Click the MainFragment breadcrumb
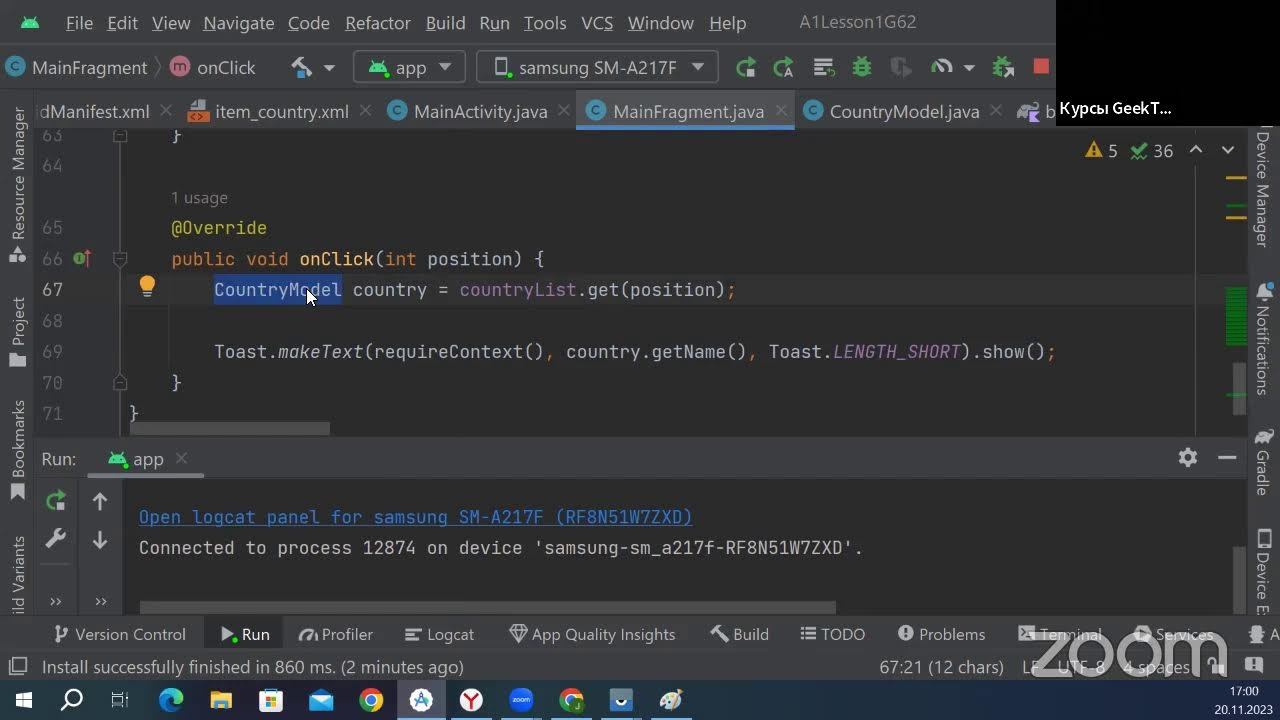The image size is (1280, 720). (77, 68)
